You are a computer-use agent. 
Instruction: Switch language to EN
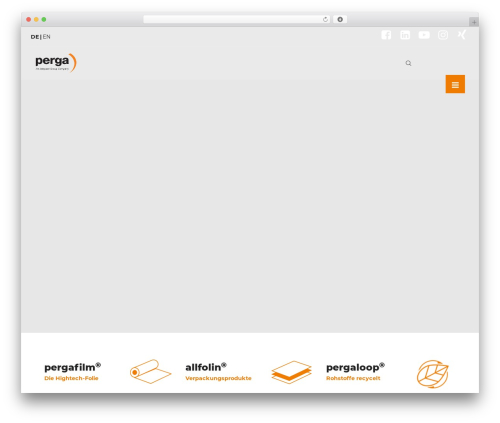47,37
